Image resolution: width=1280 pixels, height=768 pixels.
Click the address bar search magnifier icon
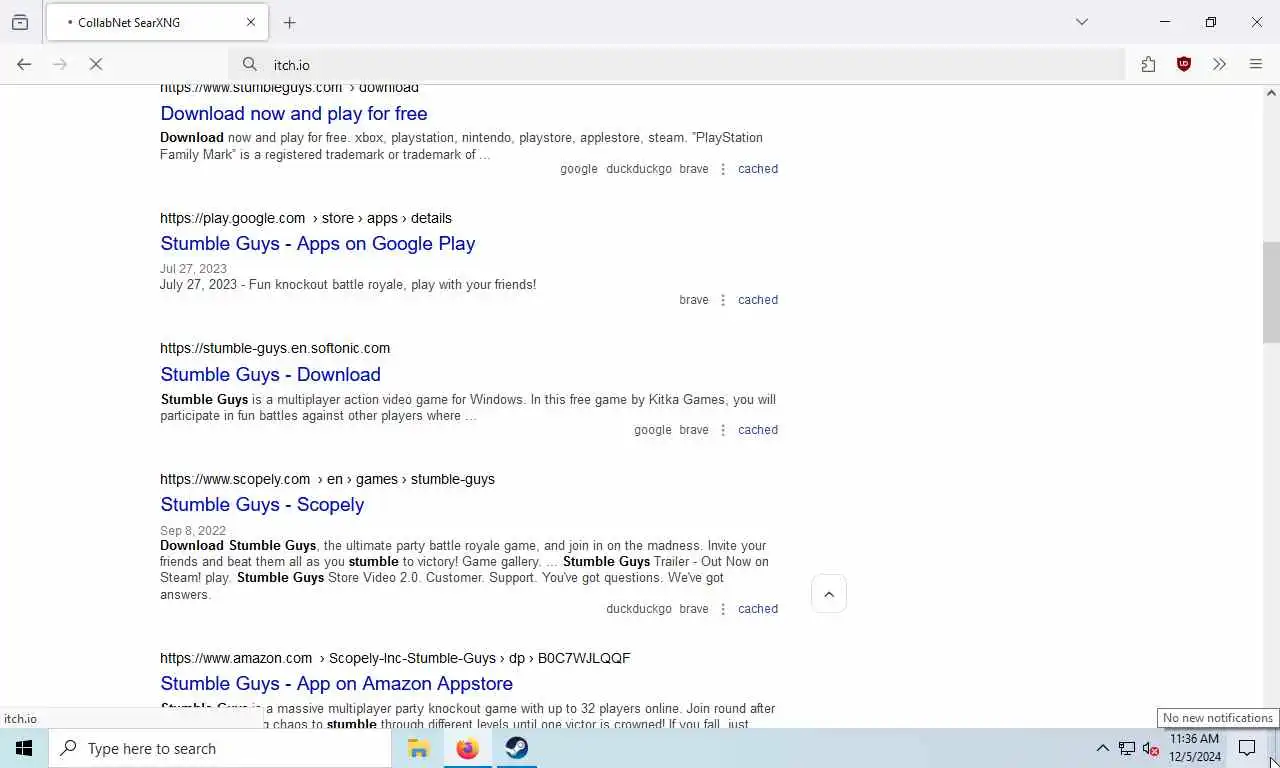(250, 64)
